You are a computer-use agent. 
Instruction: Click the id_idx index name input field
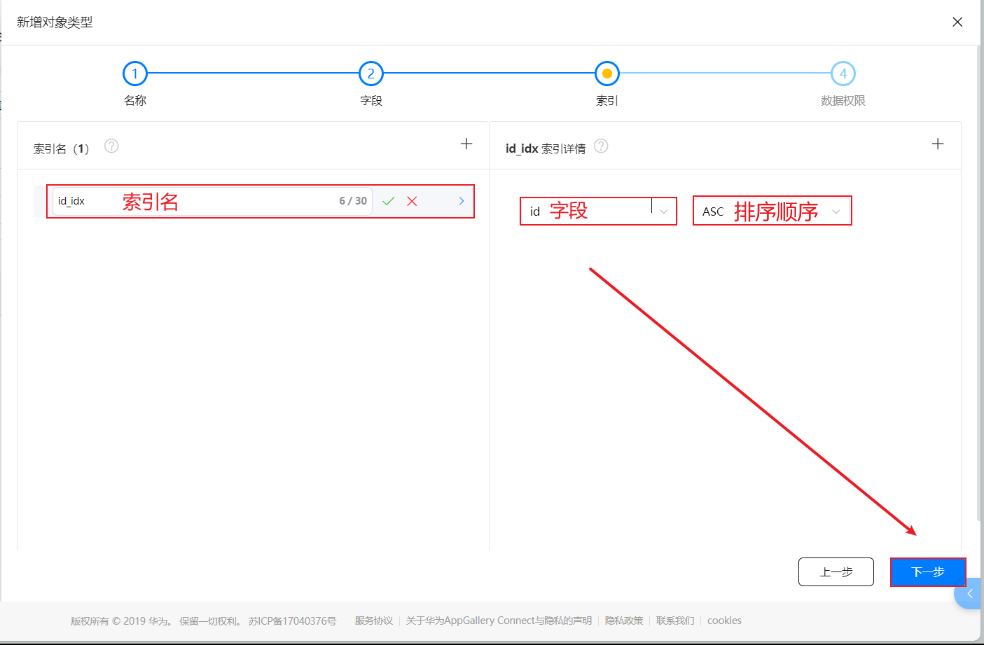pos(212,201)
